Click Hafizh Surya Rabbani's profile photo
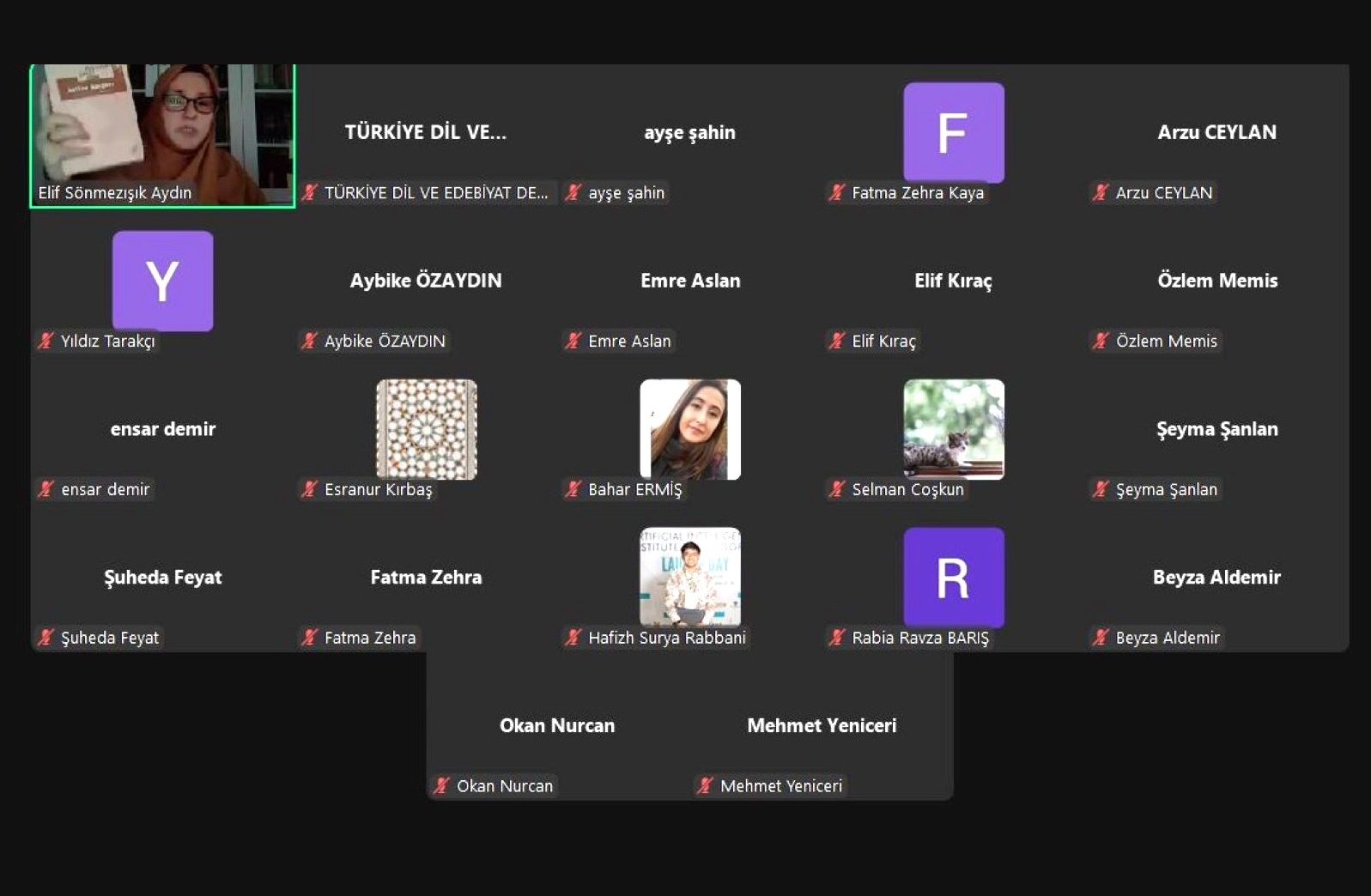Screen dimensions: 1371x896 (689, 576)
